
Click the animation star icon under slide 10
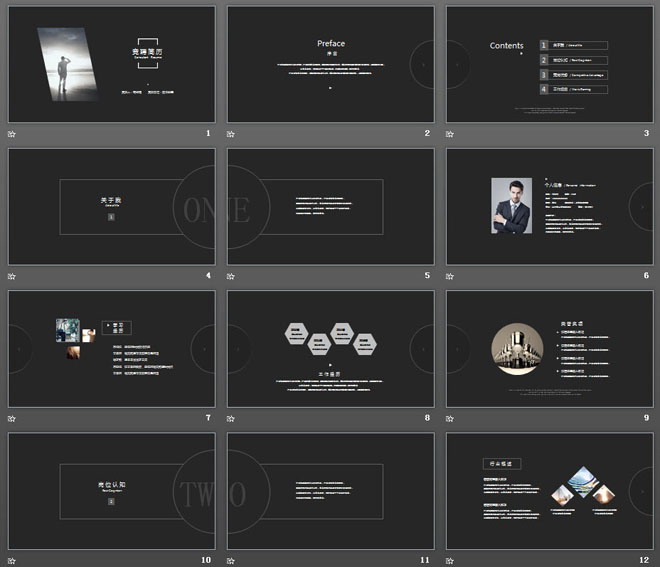[12, 561]
